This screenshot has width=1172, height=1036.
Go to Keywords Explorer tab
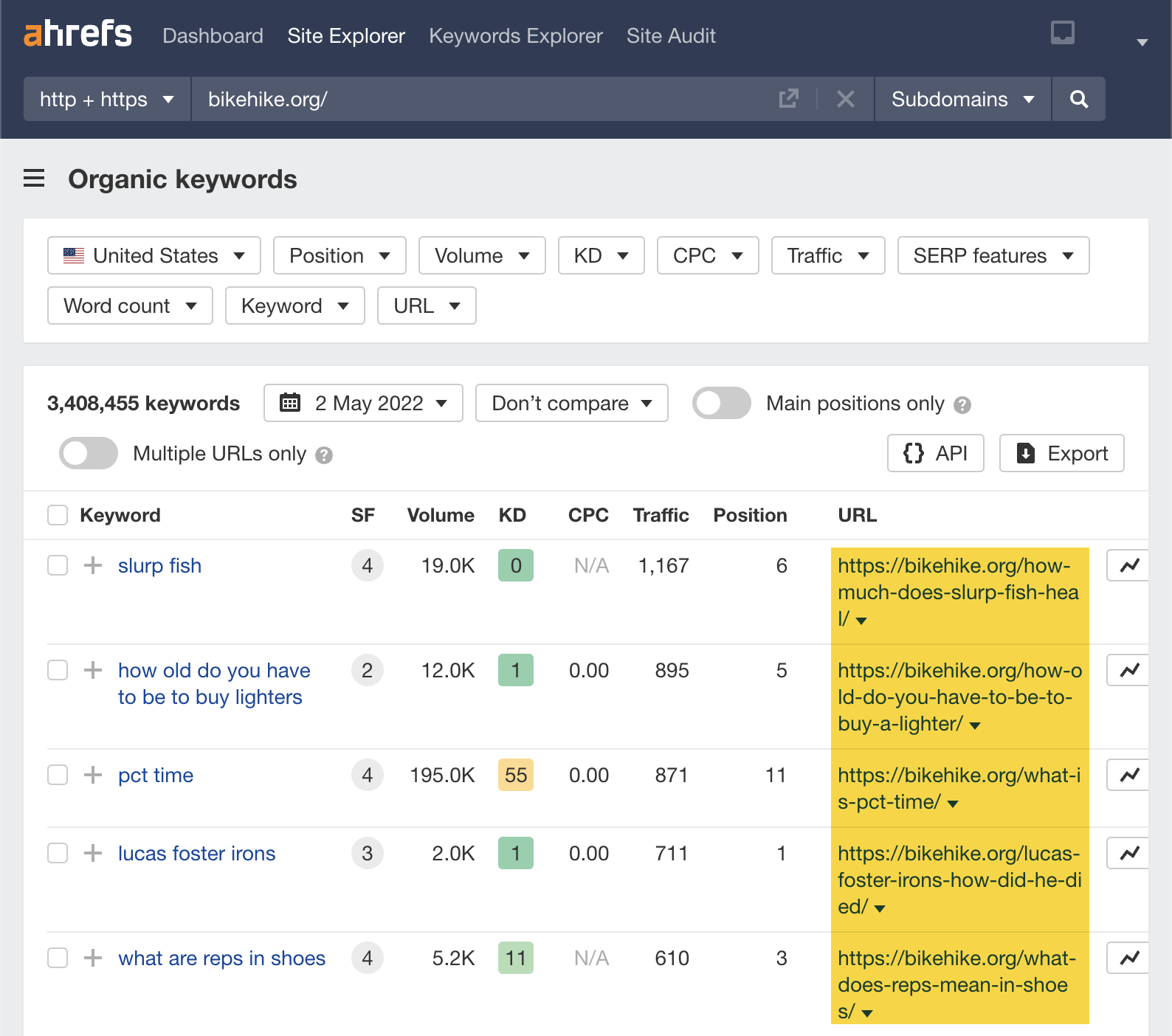click(515, 35)
